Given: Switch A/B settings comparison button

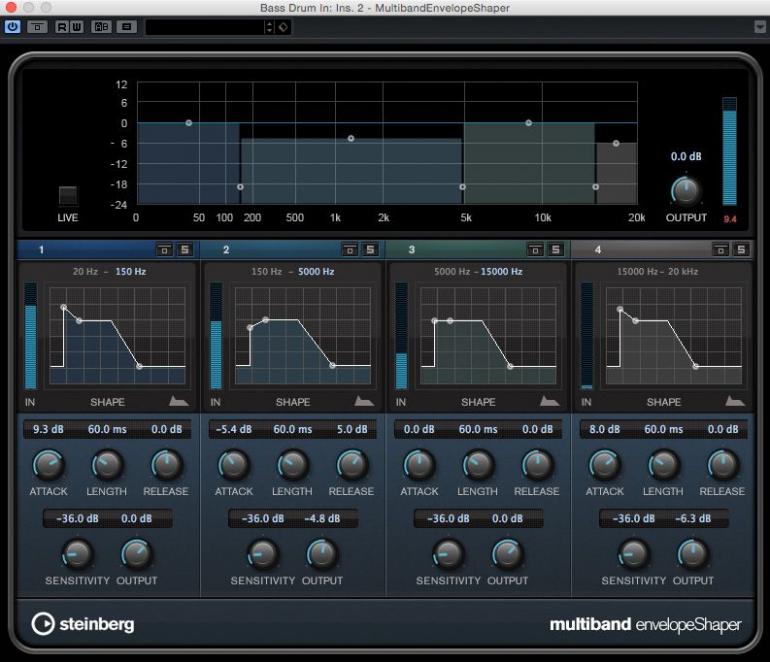Looking at the screenshot, I should [101, 27].
